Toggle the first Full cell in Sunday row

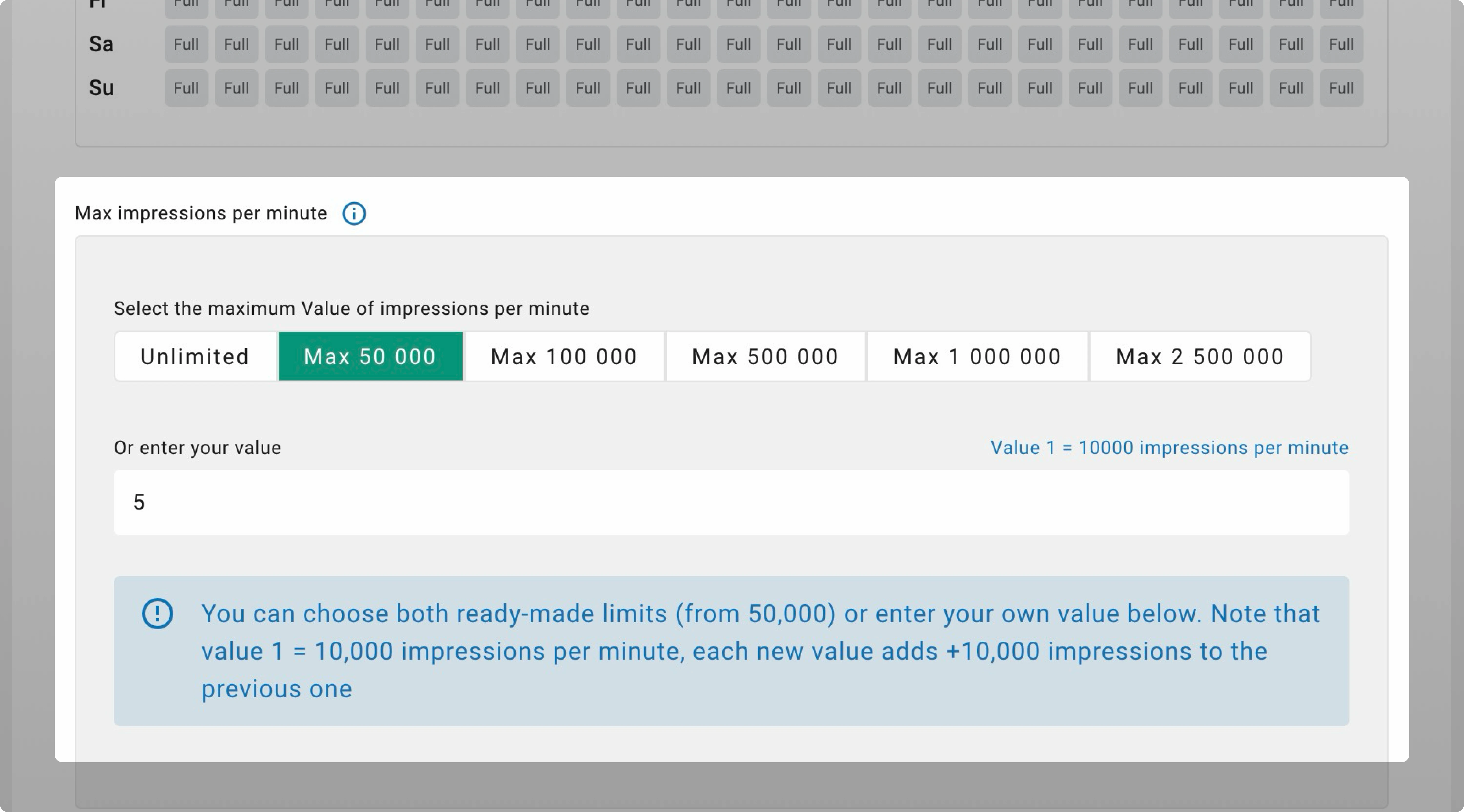click(x=186, y=88)
